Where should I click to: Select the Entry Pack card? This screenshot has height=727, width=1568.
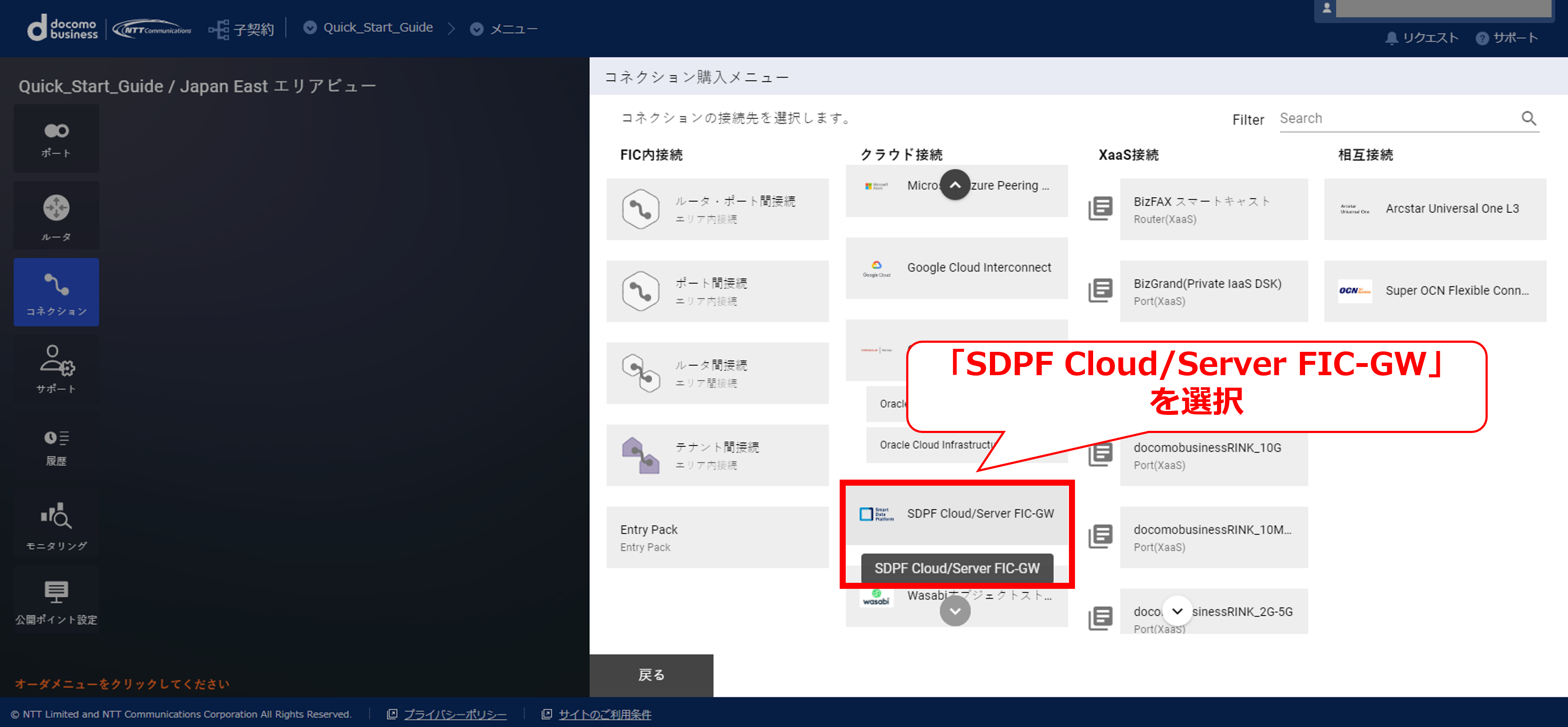717,537
